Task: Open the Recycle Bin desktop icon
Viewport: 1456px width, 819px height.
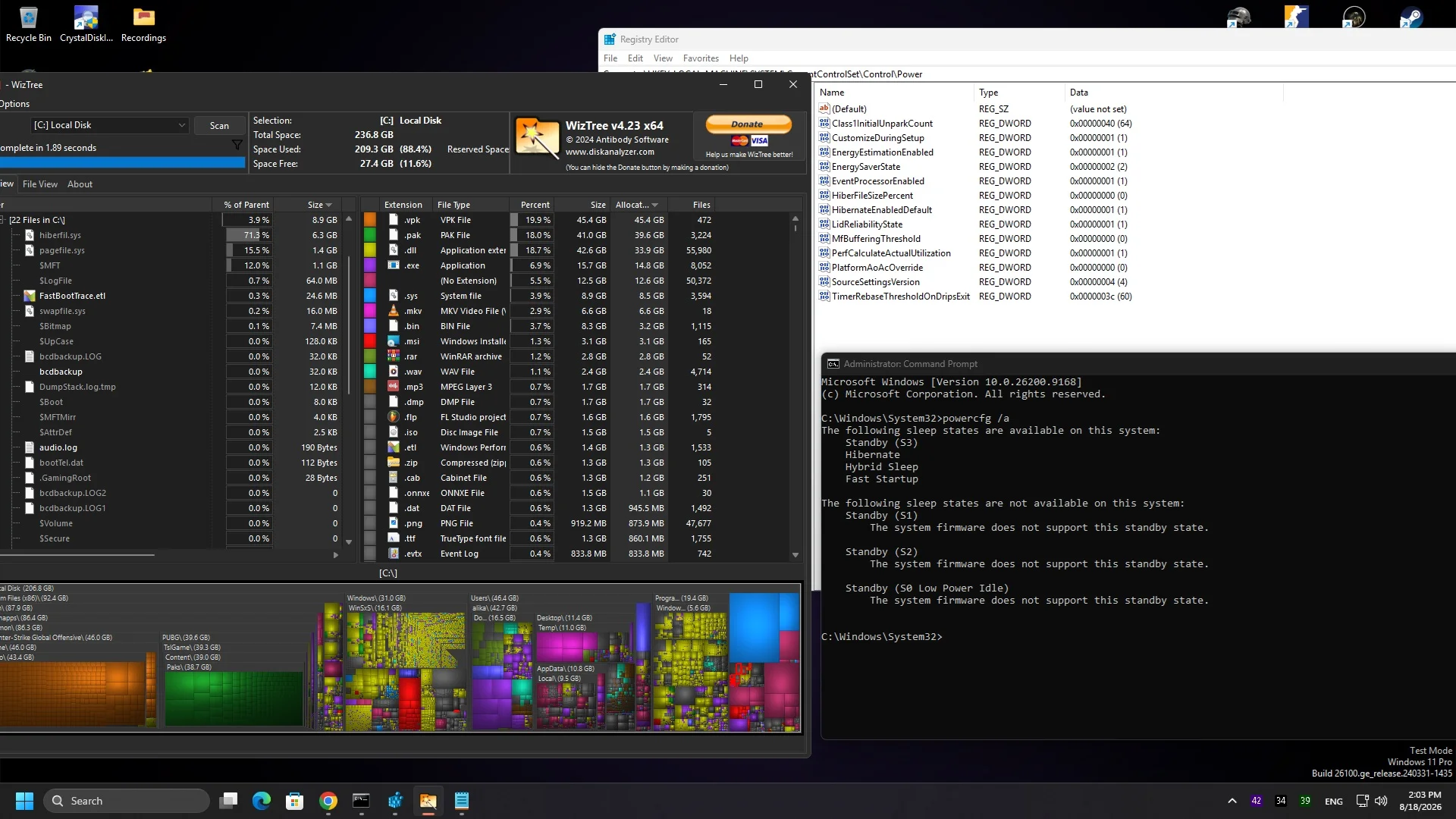Action: pyautogui.click(x=29, y=24)
